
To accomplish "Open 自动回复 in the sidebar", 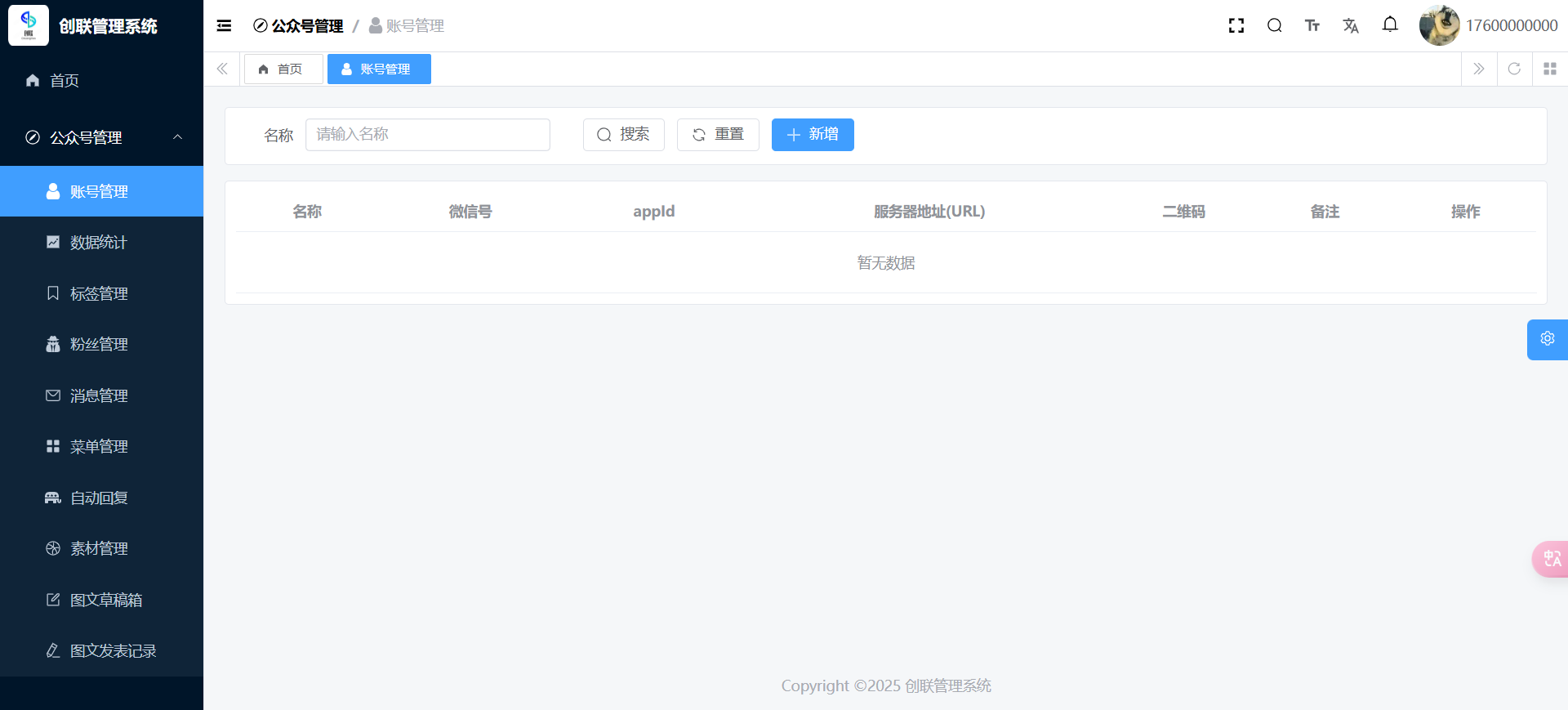I will point(101,498).
